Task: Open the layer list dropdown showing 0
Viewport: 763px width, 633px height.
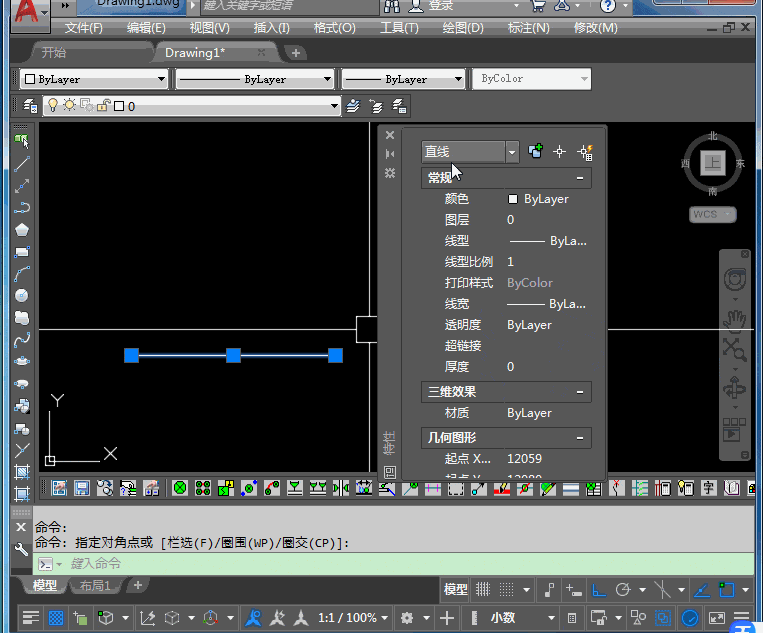Action: [192, 106]
